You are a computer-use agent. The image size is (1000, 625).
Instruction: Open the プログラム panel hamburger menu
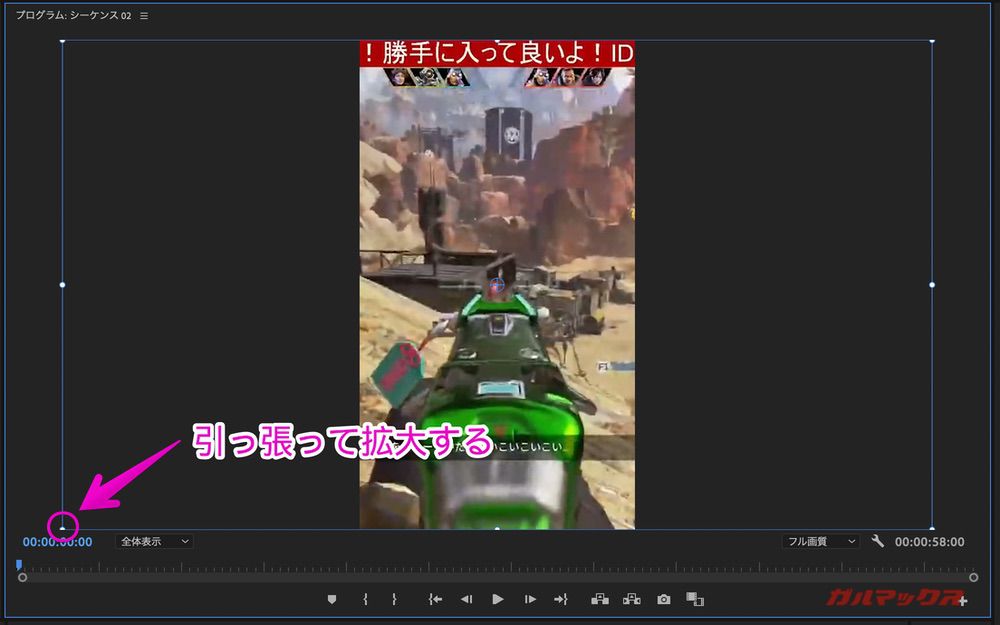coord(144,16)
